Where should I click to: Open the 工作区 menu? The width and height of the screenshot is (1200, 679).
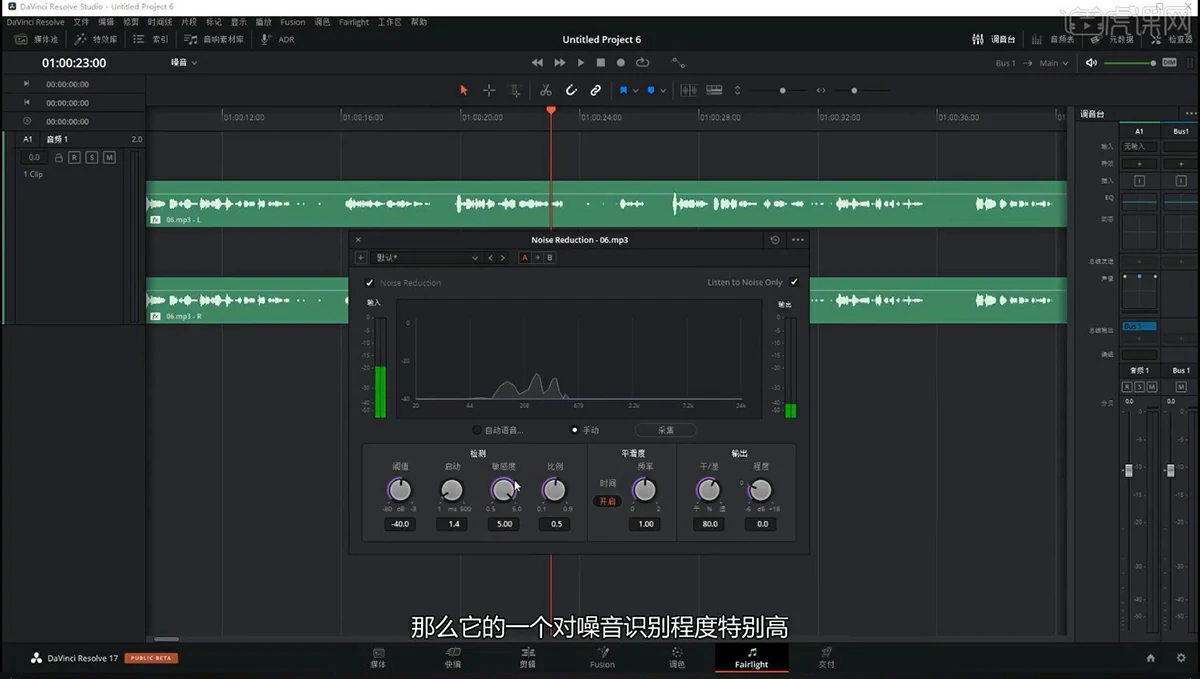(x=389, y=21)
